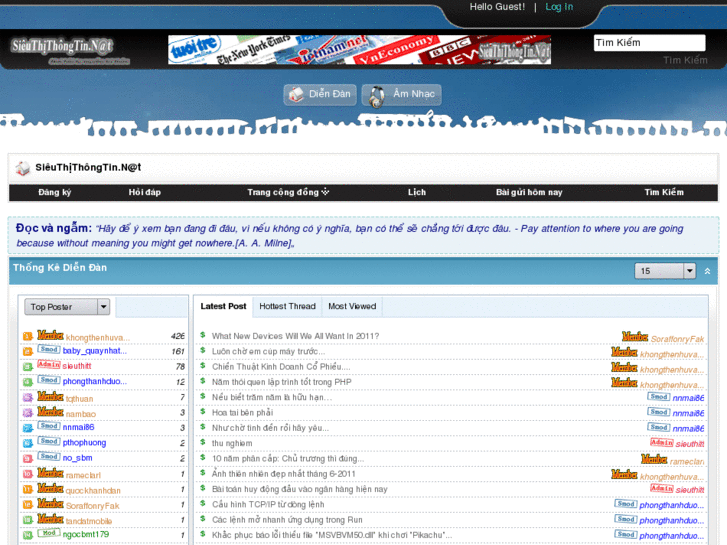Open top poster rameclarl profile
The width and height of the screenshot is (727, 545).
(x=83, y=475)
